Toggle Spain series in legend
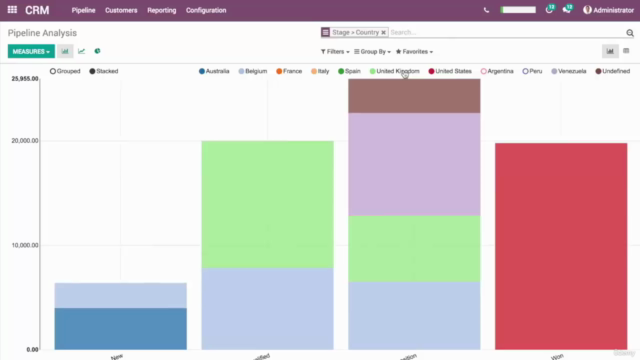The width and height of the screenshot is (640, 360). 349,71
